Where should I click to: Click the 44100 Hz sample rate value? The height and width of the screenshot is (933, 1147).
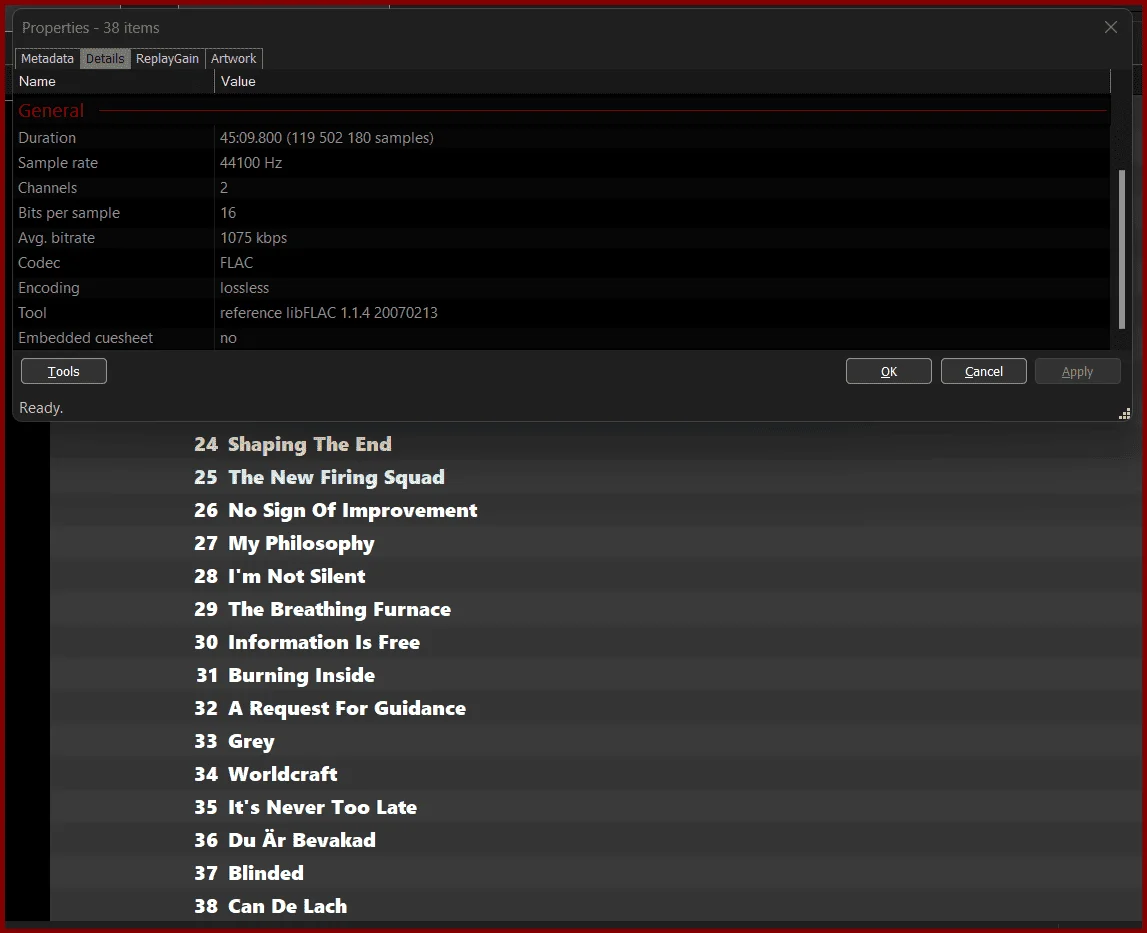(x=251, y=162)
